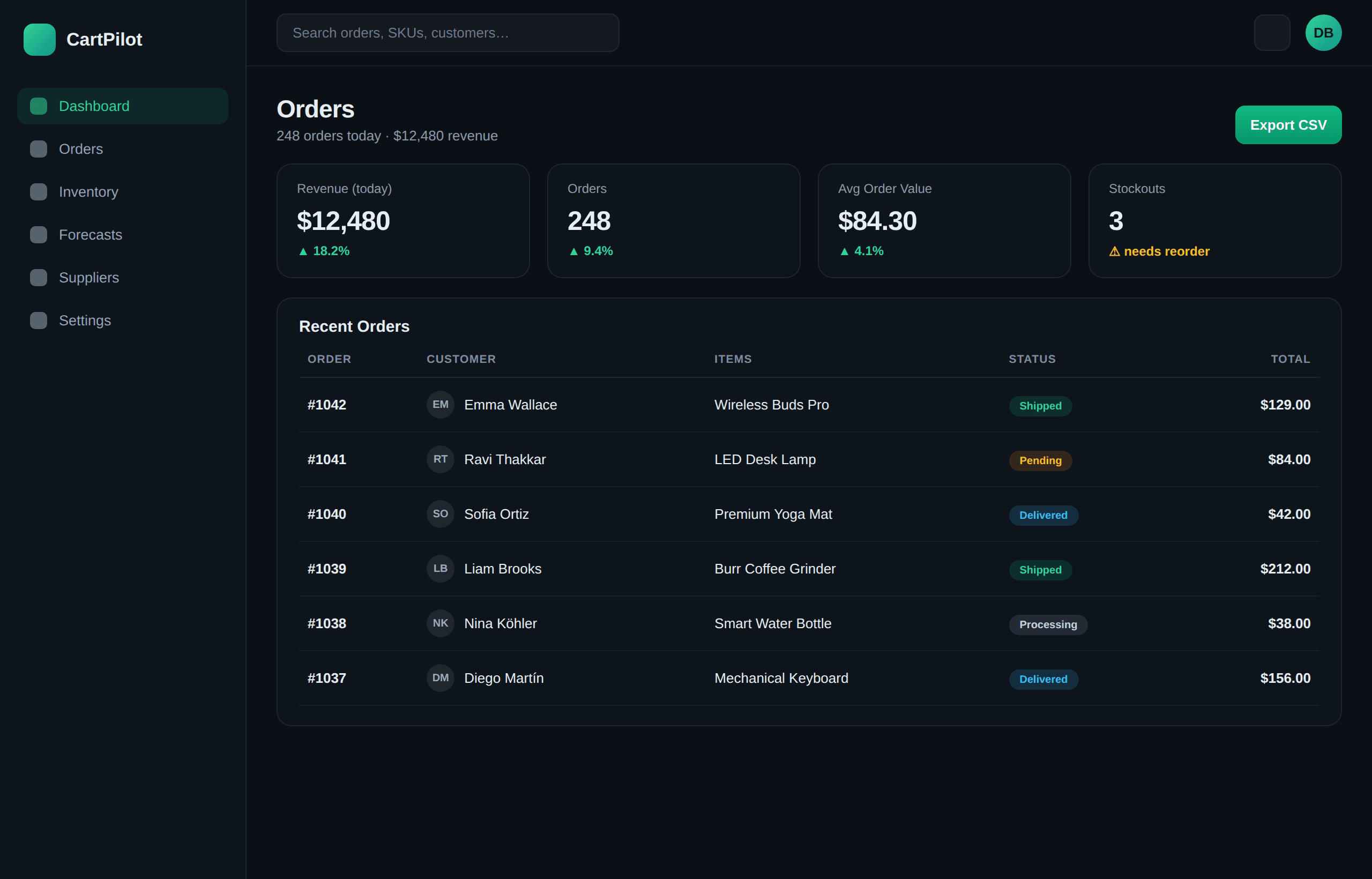Click the Export CSV button
The width and height of the screenshot is (1372, 879).
click(1288, 125)
